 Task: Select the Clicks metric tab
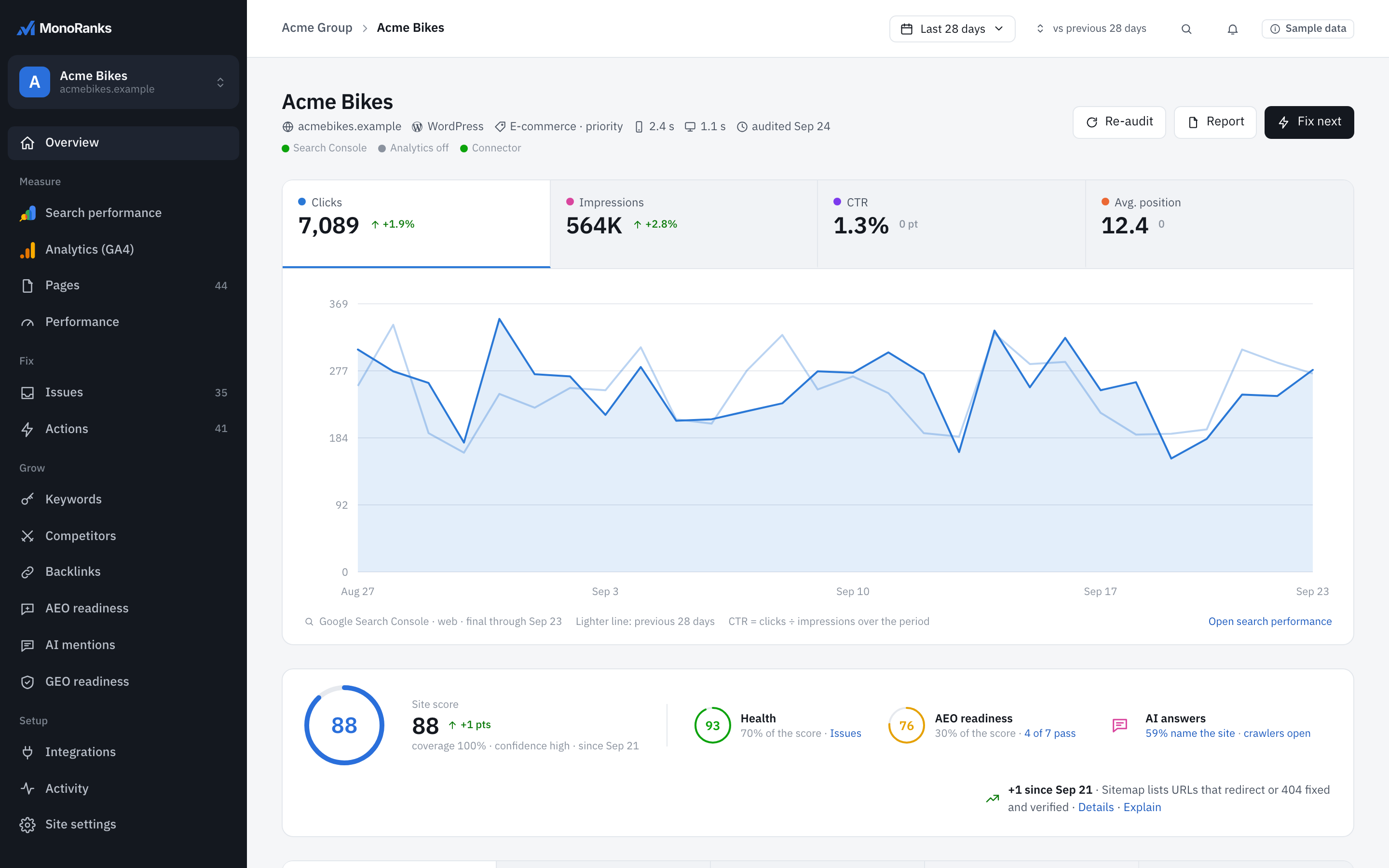416,224
